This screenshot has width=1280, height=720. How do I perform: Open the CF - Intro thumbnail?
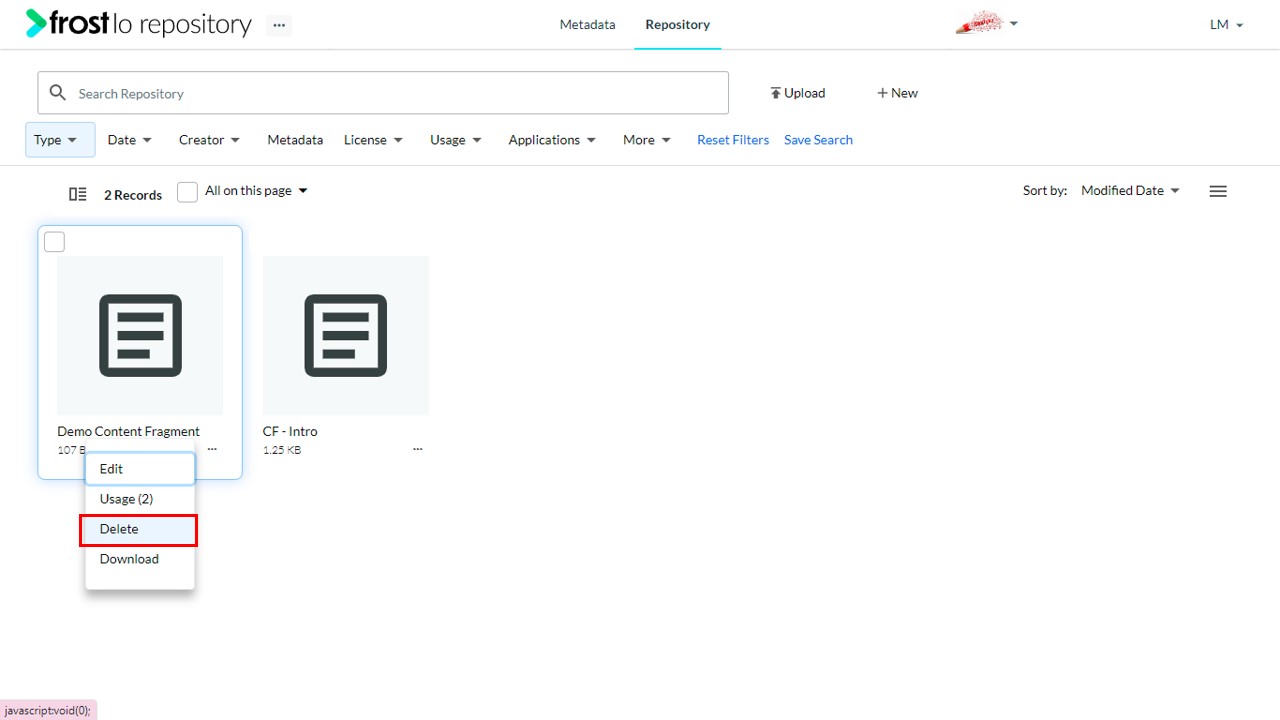(x=346, y=335)
